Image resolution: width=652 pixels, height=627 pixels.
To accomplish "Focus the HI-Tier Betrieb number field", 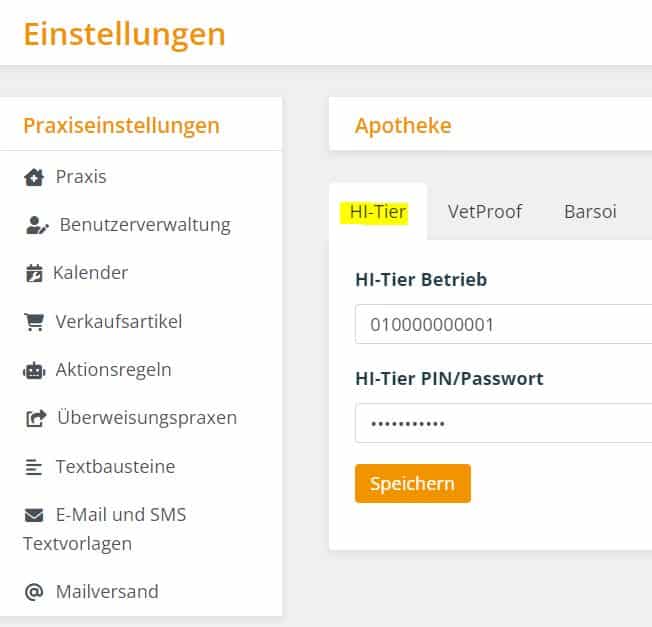I will click(x=504, y=324).
